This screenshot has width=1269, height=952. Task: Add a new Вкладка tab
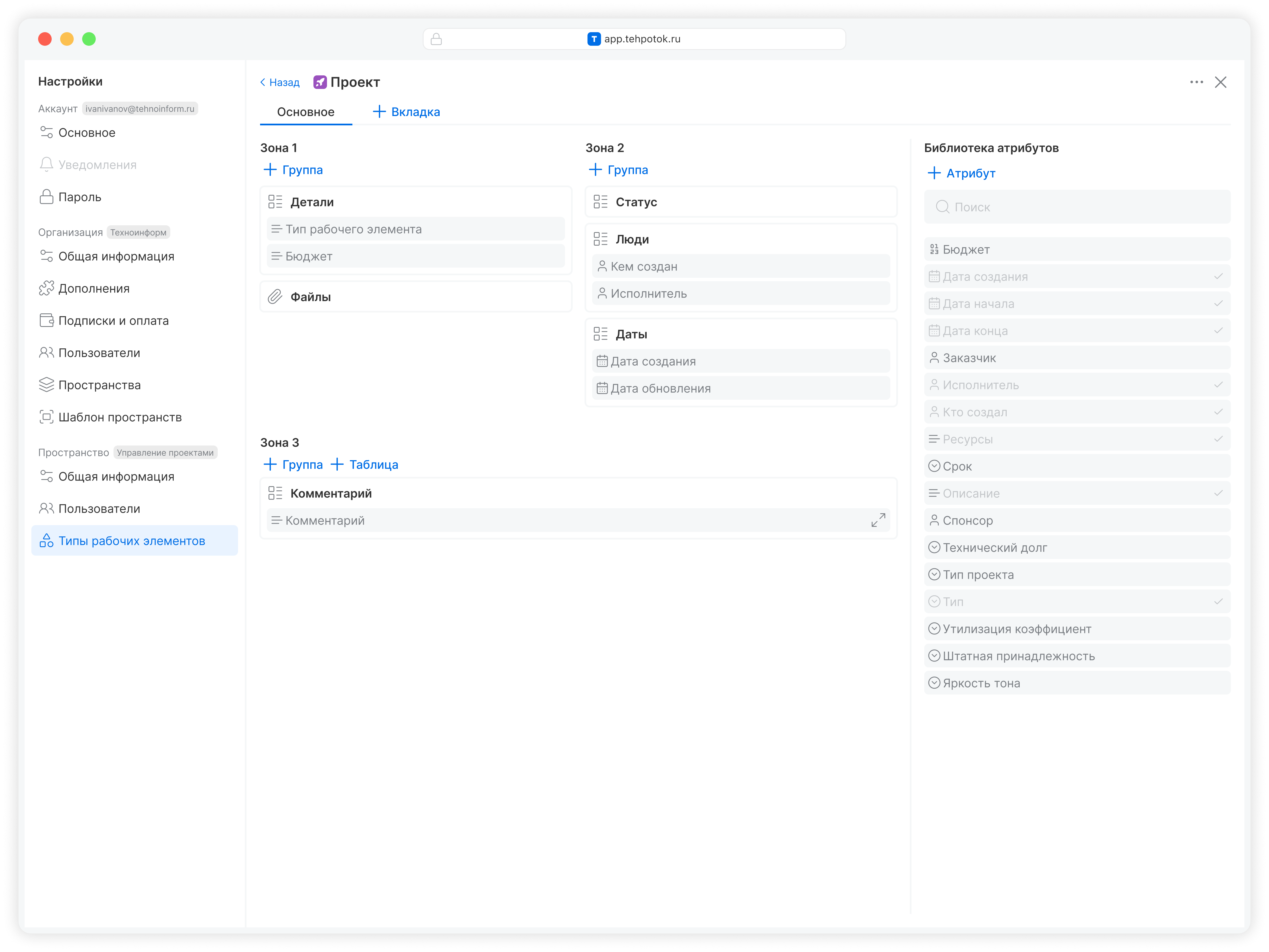tap(406, 112)
